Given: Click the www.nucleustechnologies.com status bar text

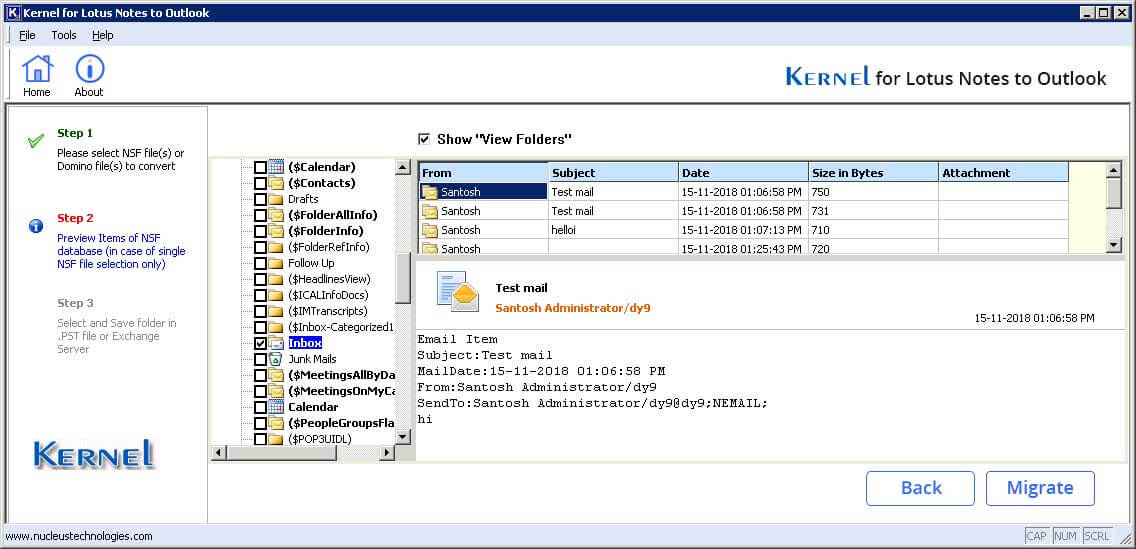Looking at the screenshot, I should click(x=79, y=536).
